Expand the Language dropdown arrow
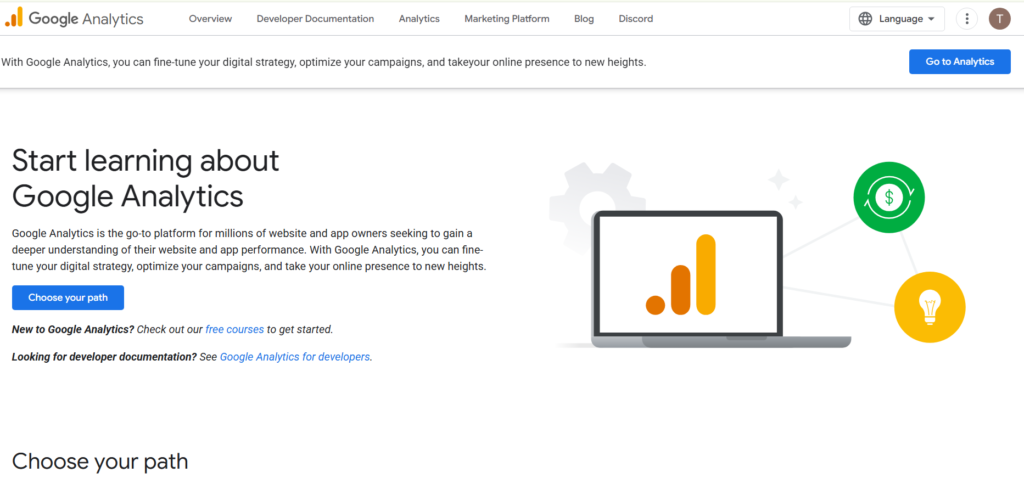 click(x=931, y=19)
